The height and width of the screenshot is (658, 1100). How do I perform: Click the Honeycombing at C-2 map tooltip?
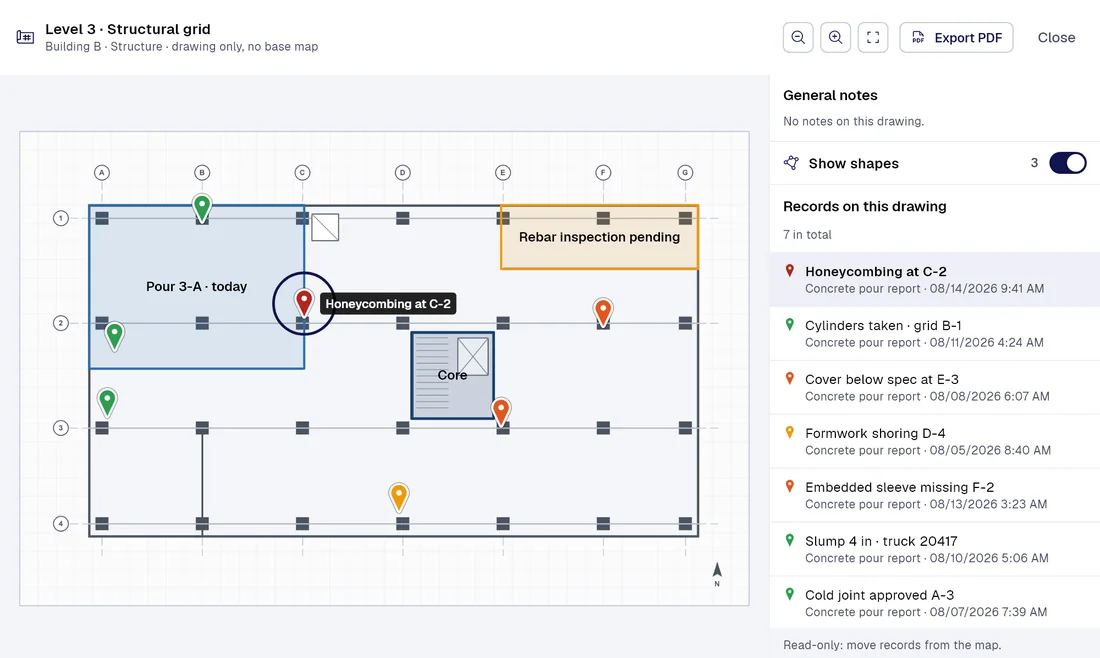pos(388,304)
